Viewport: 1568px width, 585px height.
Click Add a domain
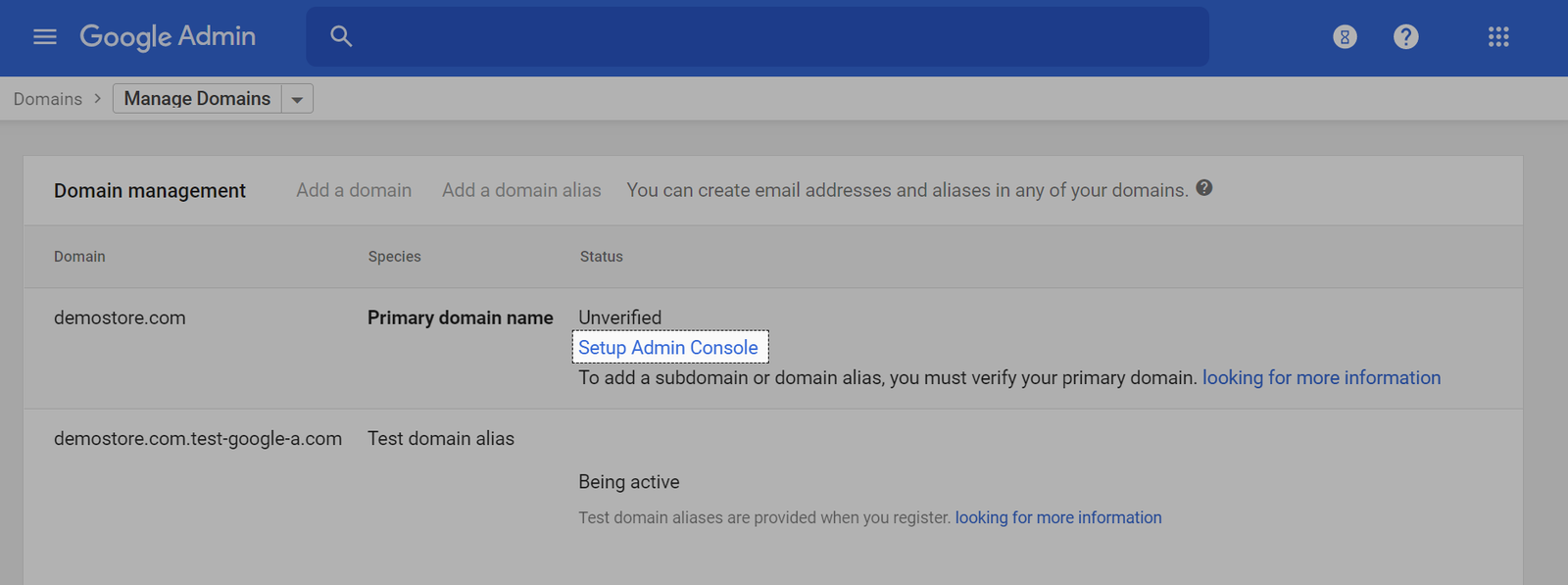pyautogui.click(x=354, y=190)
